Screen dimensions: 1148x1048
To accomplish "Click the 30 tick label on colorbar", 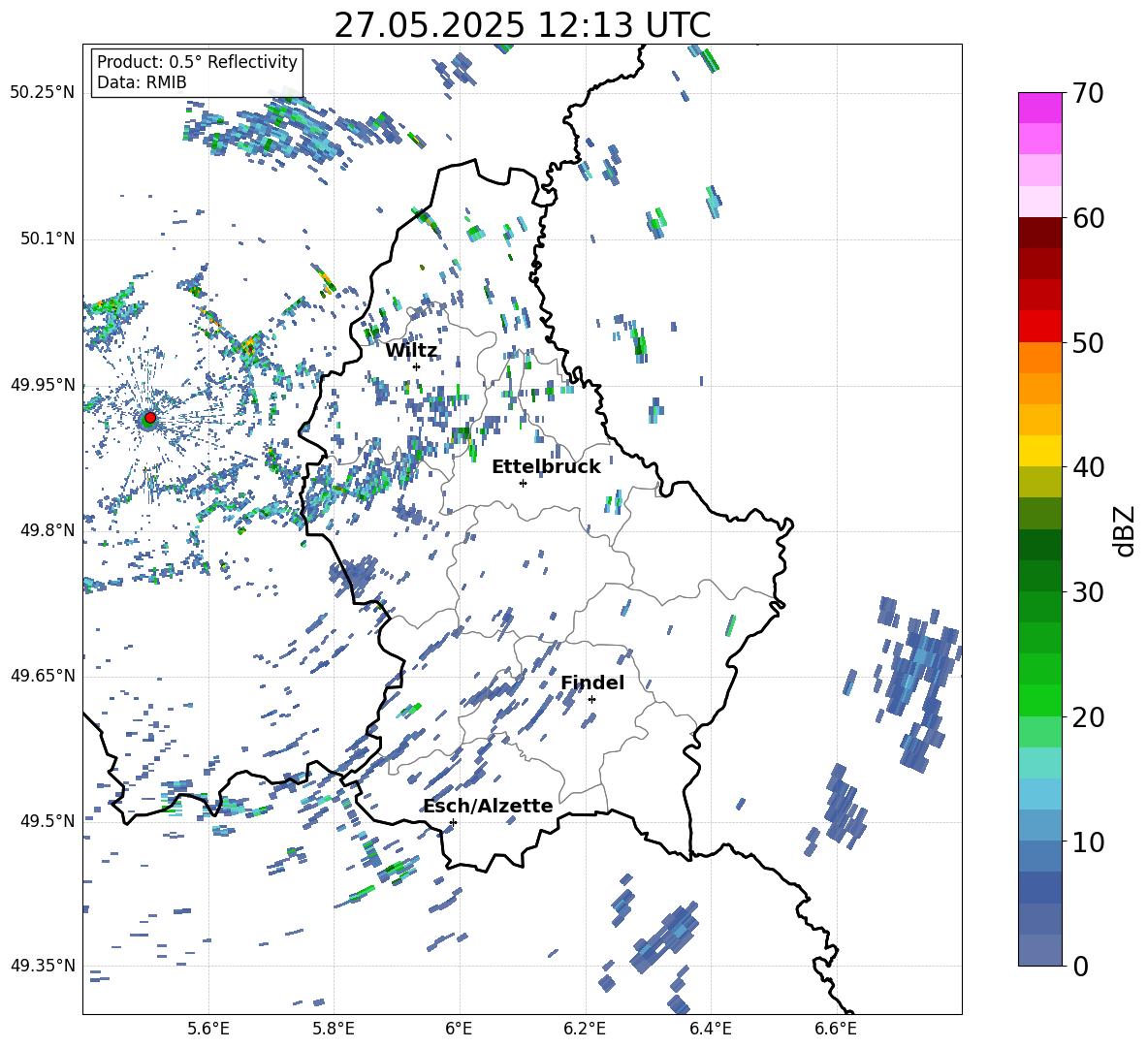I will (1088, 592).
